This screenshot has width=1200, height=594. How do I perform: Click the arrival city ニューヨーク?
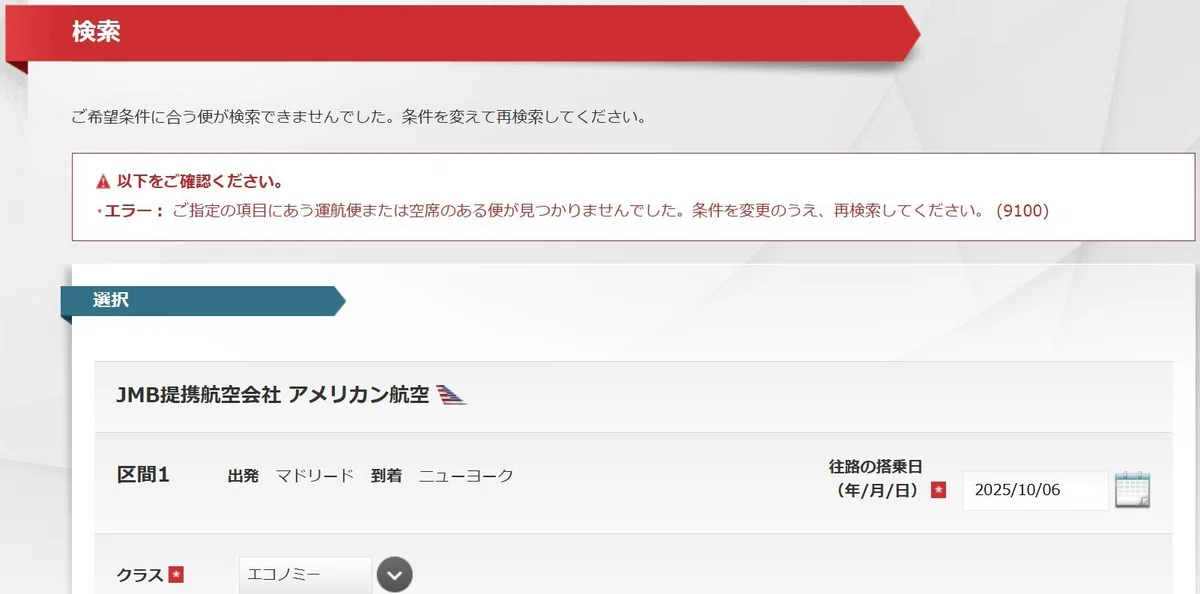[x=466, y=476]
